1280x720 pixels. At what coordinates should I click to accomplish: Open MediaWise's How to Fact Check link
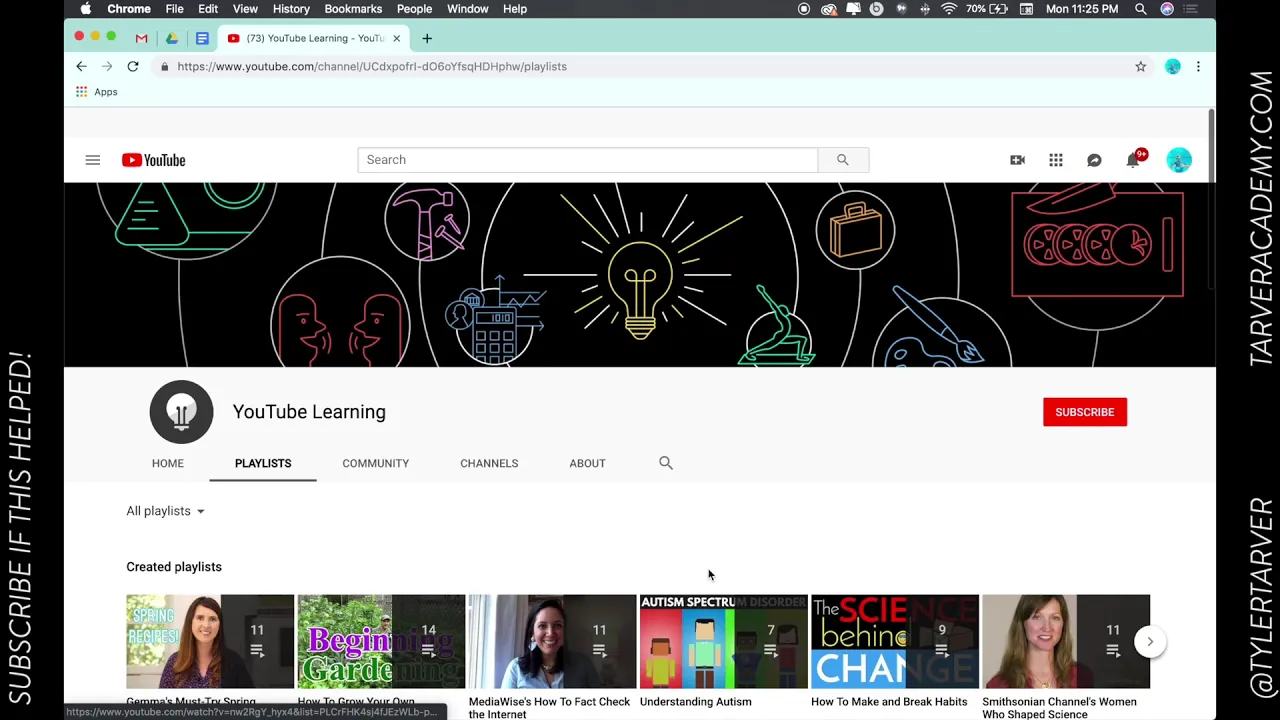tap(549, 707)
